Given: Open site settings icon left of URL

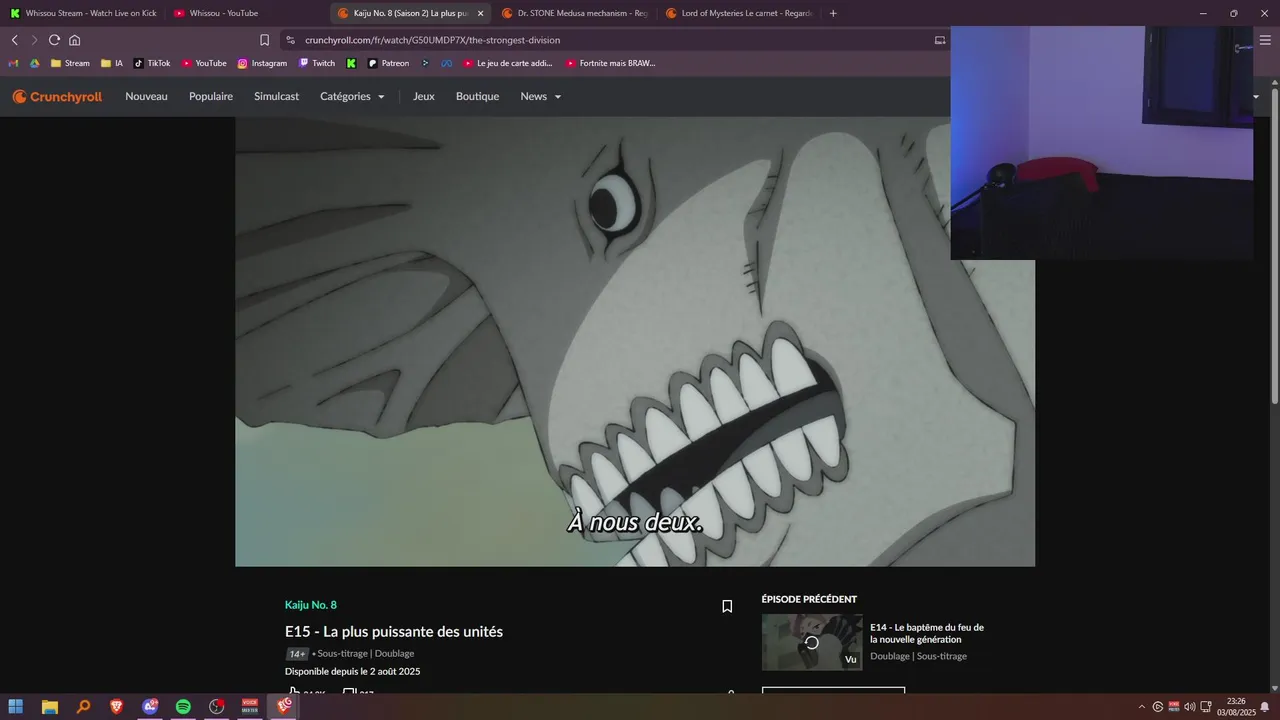Looking at the screenshot, I should click(290, 40).
